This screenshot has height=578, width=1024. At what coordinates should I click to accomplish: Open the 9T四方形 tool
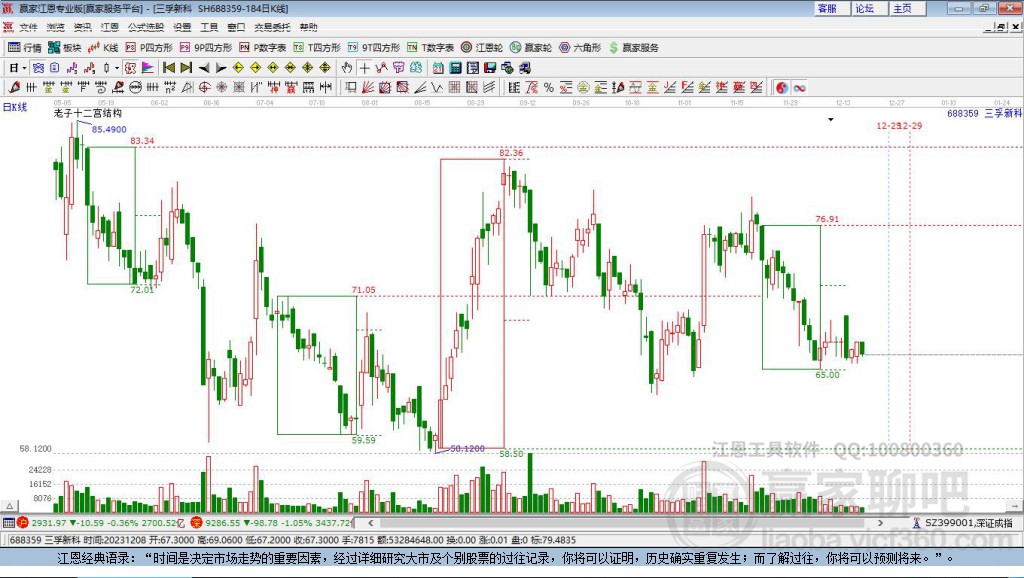pos(374,47)
